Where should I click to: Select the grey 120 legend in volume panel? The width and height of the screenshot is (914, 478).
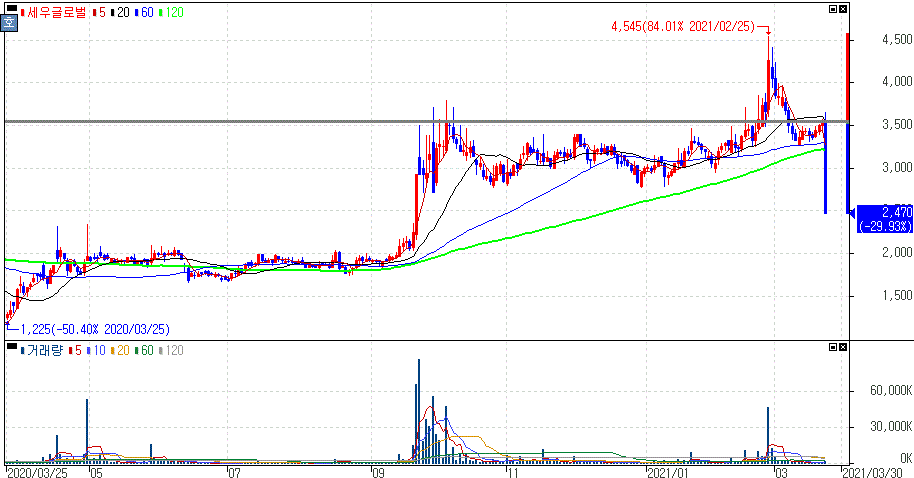click(171, 350)
